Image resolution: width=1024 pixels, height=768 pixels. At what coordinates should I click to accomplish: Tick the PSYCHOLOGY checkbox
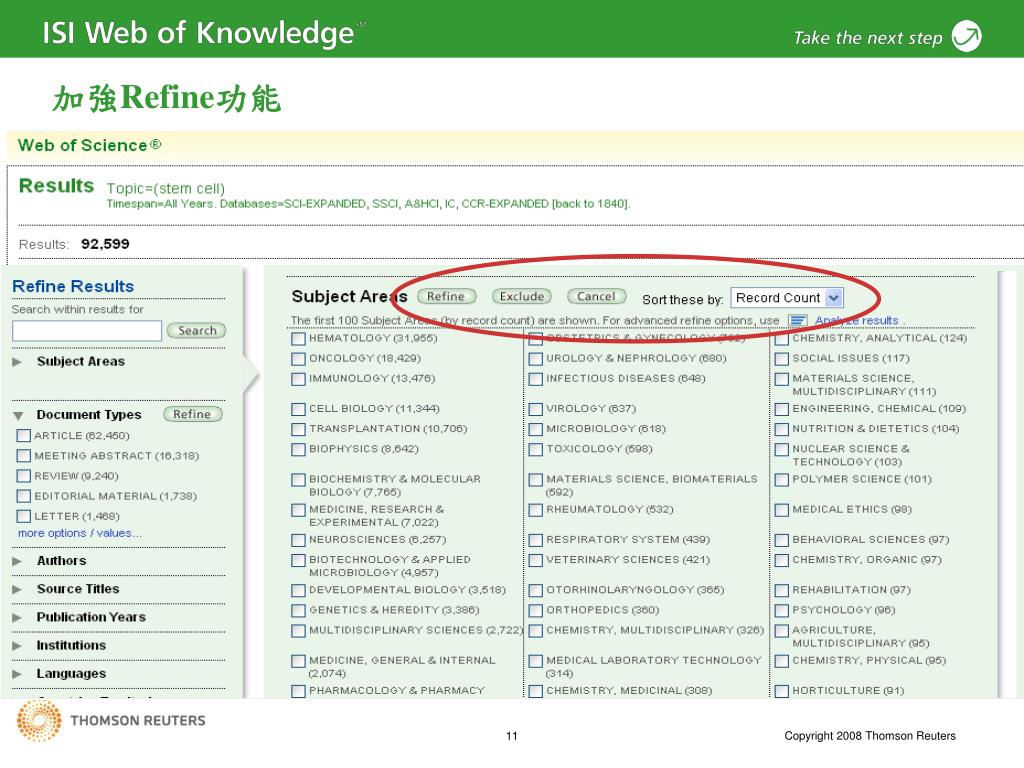782,610
